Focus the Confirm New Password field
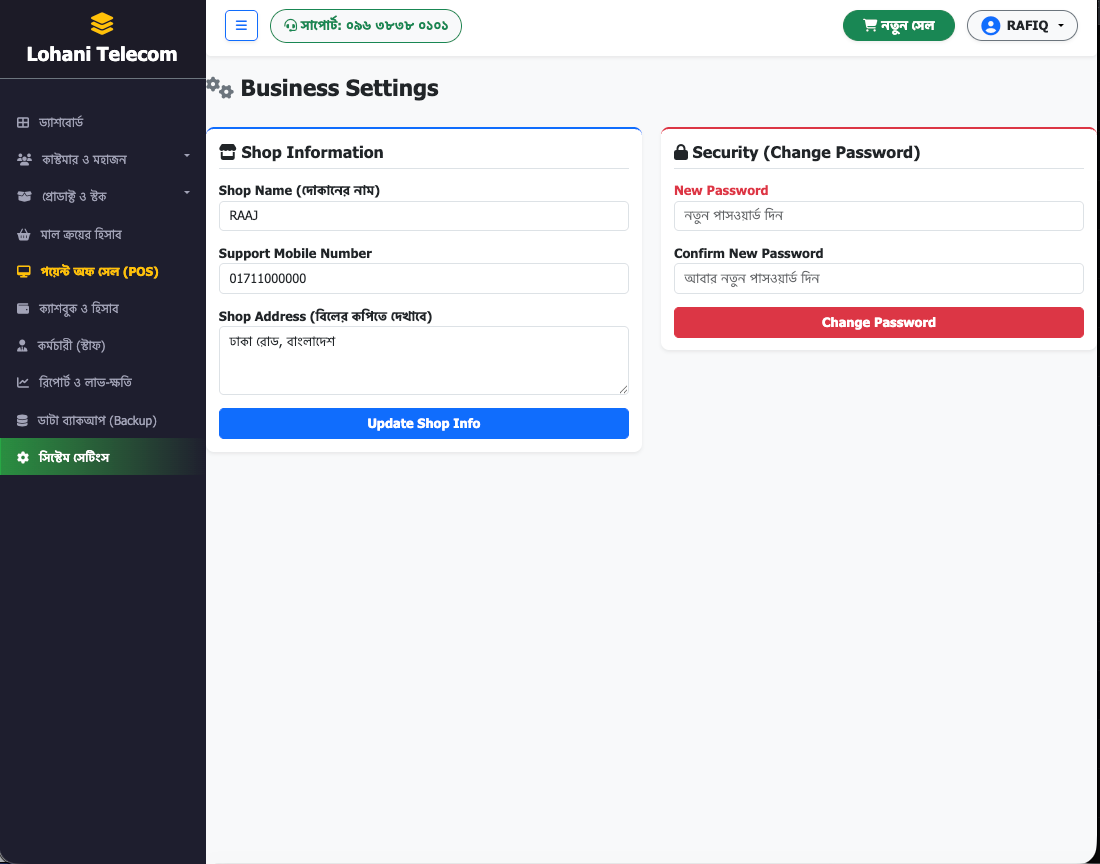This screenshot has height=864, width=1100. (879, 278)
